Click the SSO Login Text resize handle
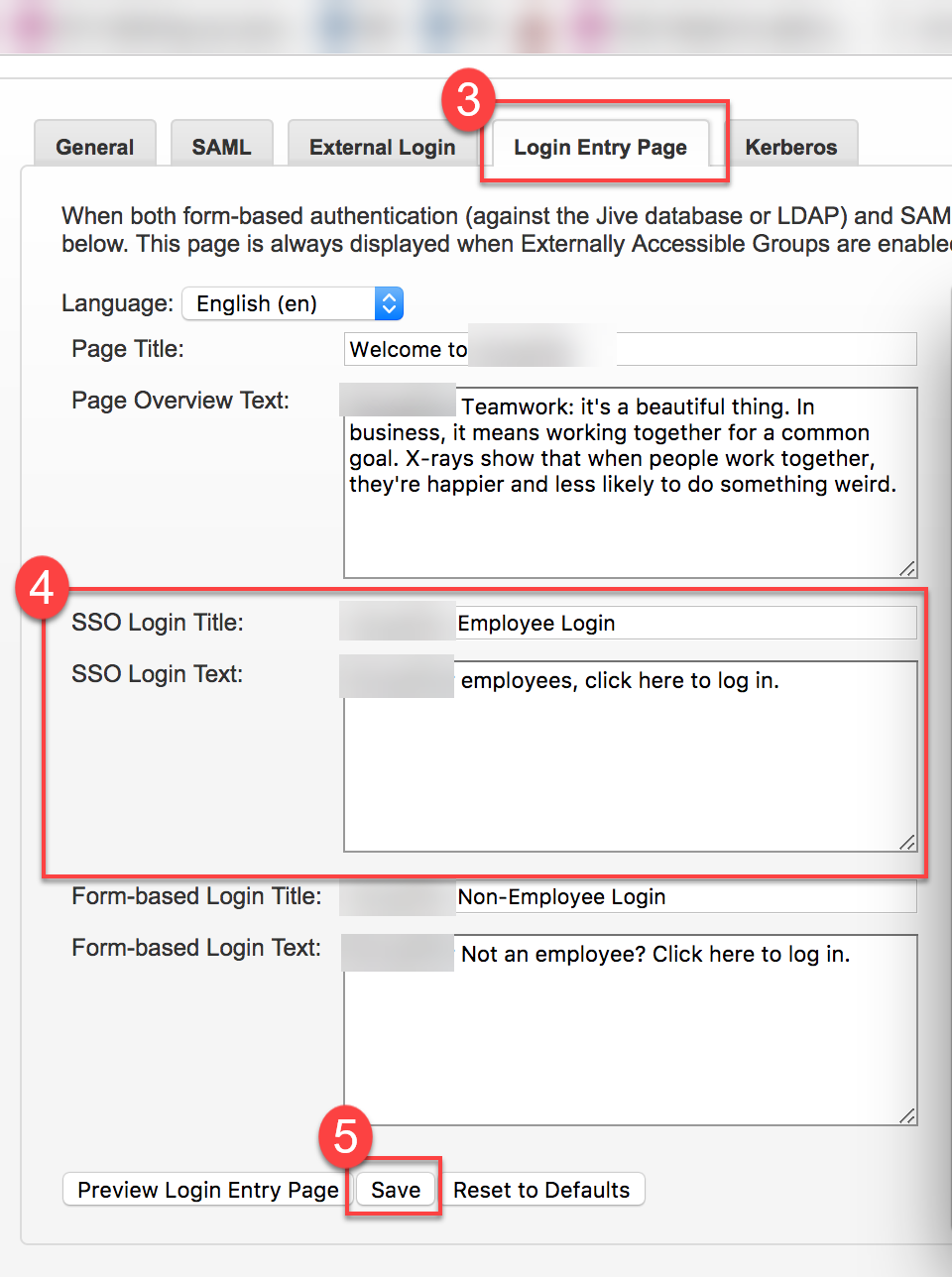This screenshot has width=952, height=1277. tap(907, 842)
